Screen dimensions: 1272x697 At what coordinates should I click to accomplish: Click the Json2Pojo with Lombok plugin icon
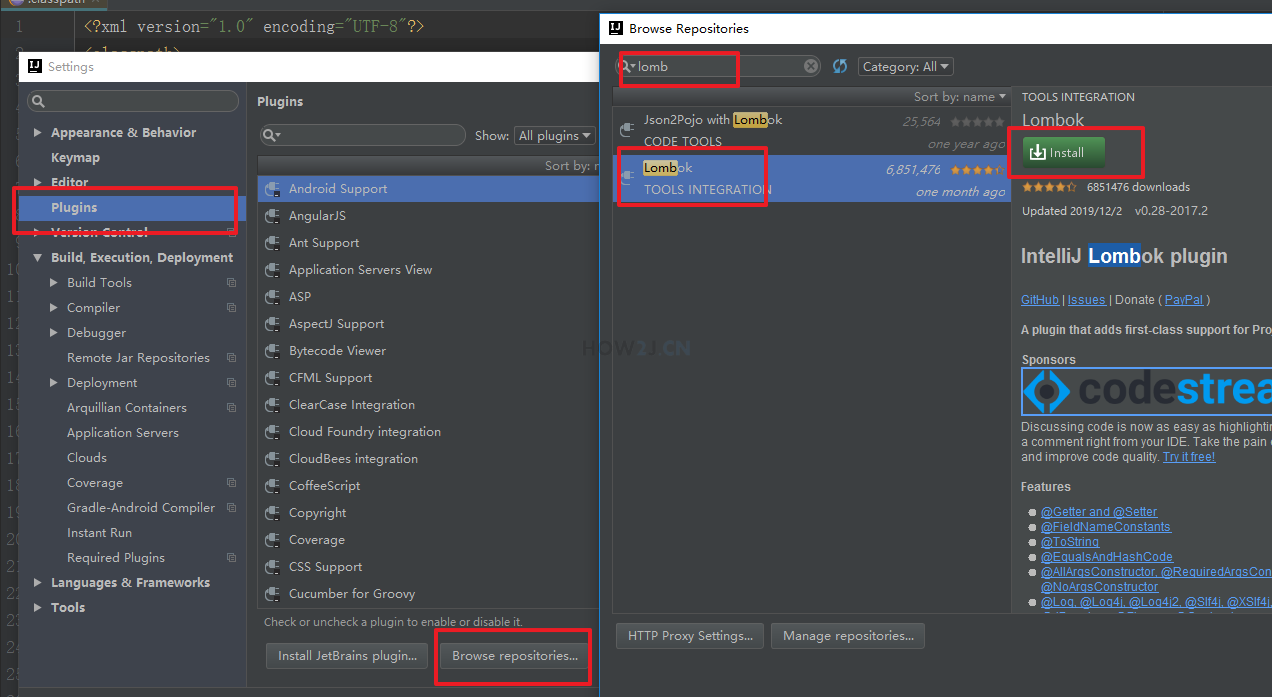627,130
